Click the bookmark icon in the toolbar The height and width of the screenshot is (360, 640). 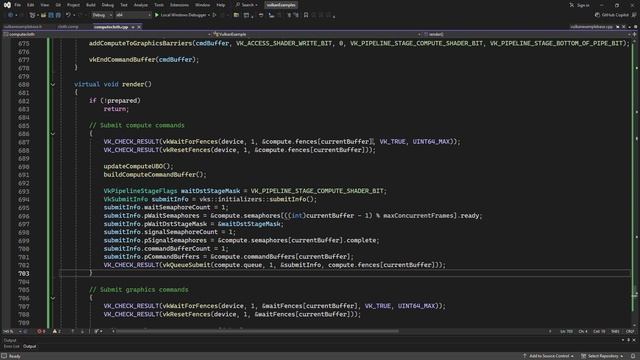click(306, 15)
